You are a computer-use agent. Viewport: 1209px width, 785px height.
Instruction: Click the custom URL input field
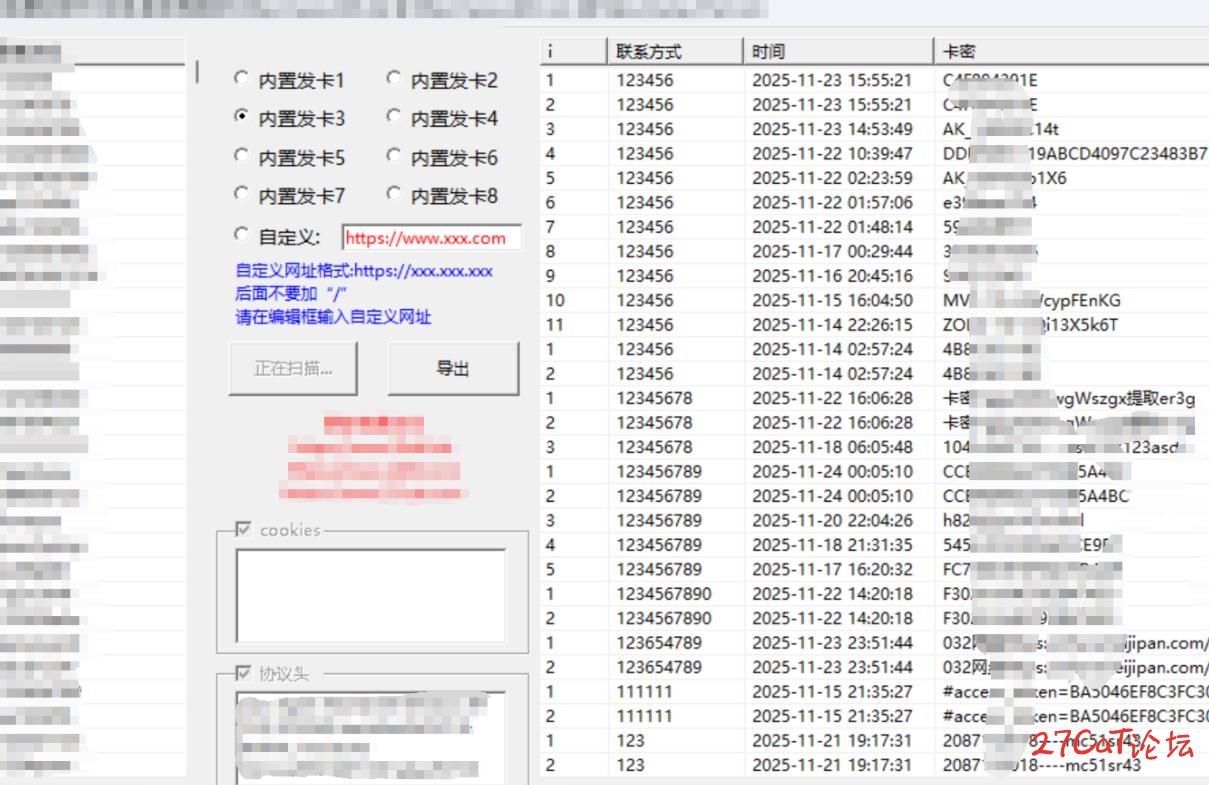[x=431, y=238]
